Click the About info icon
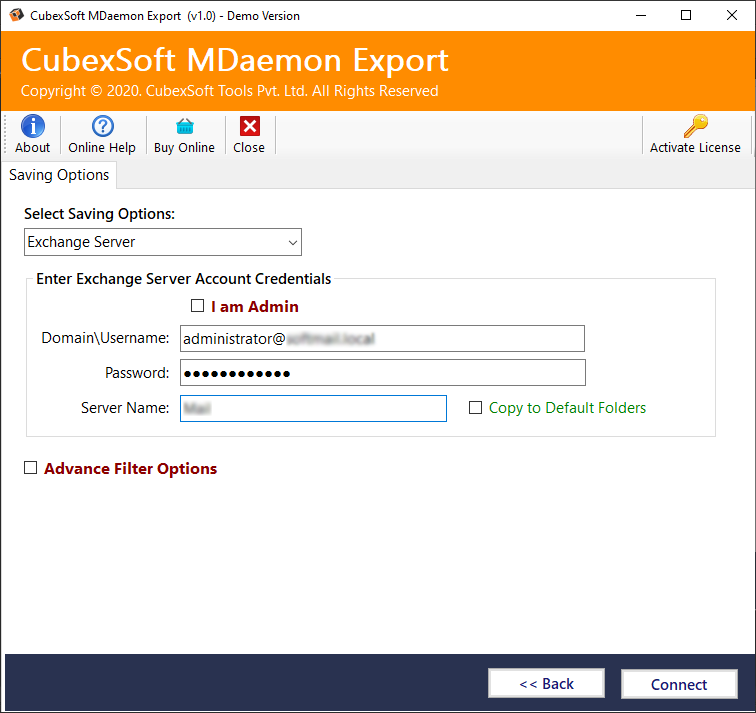This screenshot has width=756, height=713. pos(32,126)
